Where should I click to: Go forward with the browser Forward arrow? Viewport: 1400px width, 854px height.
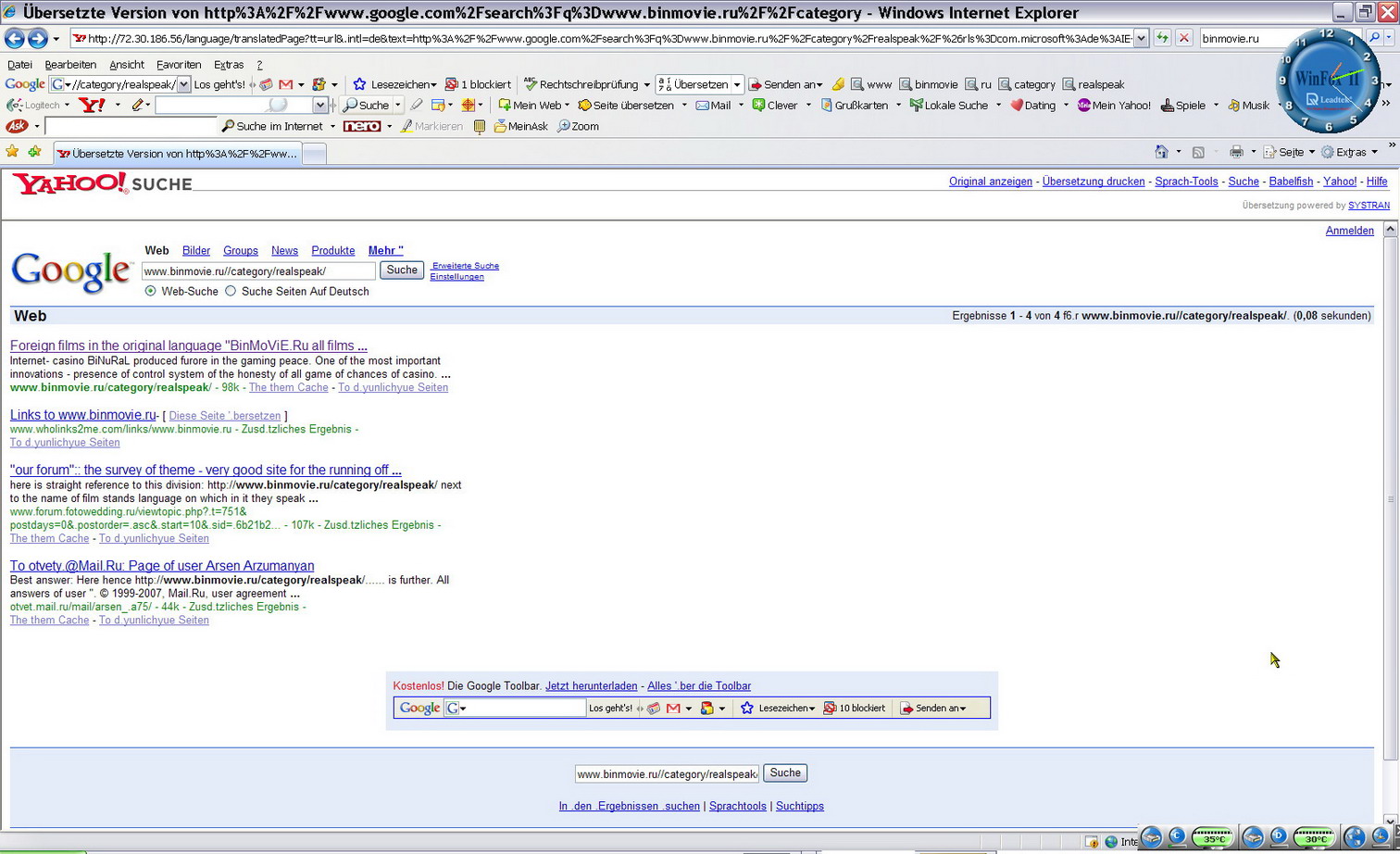pos(38,38)
